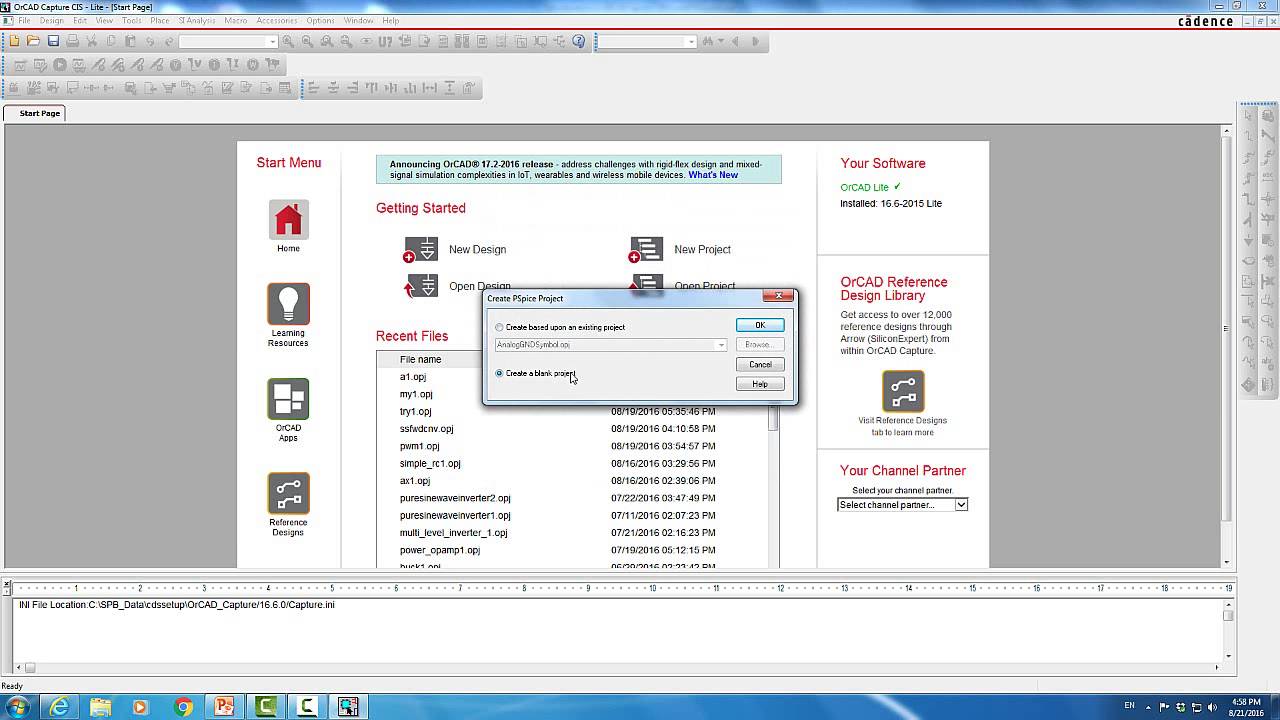This screenshot has width=1280, height=720.
Task: Click the New Project link text
Action: (x=702, y=249)
